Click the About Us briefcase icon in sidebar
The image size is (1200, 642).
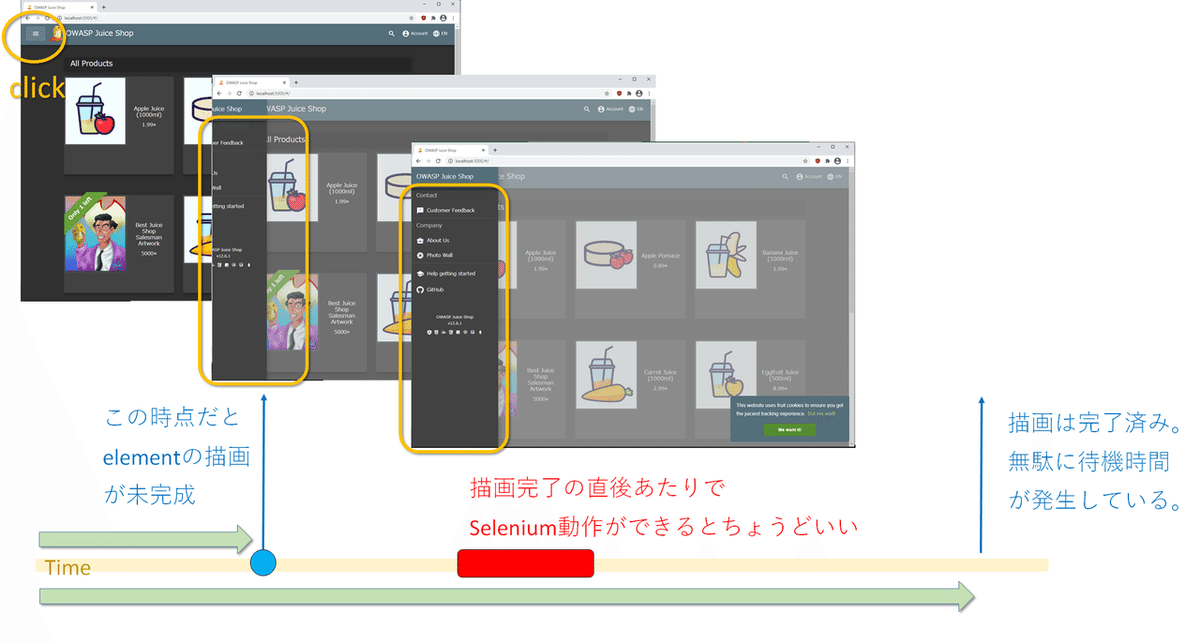(x=420, y=240)
